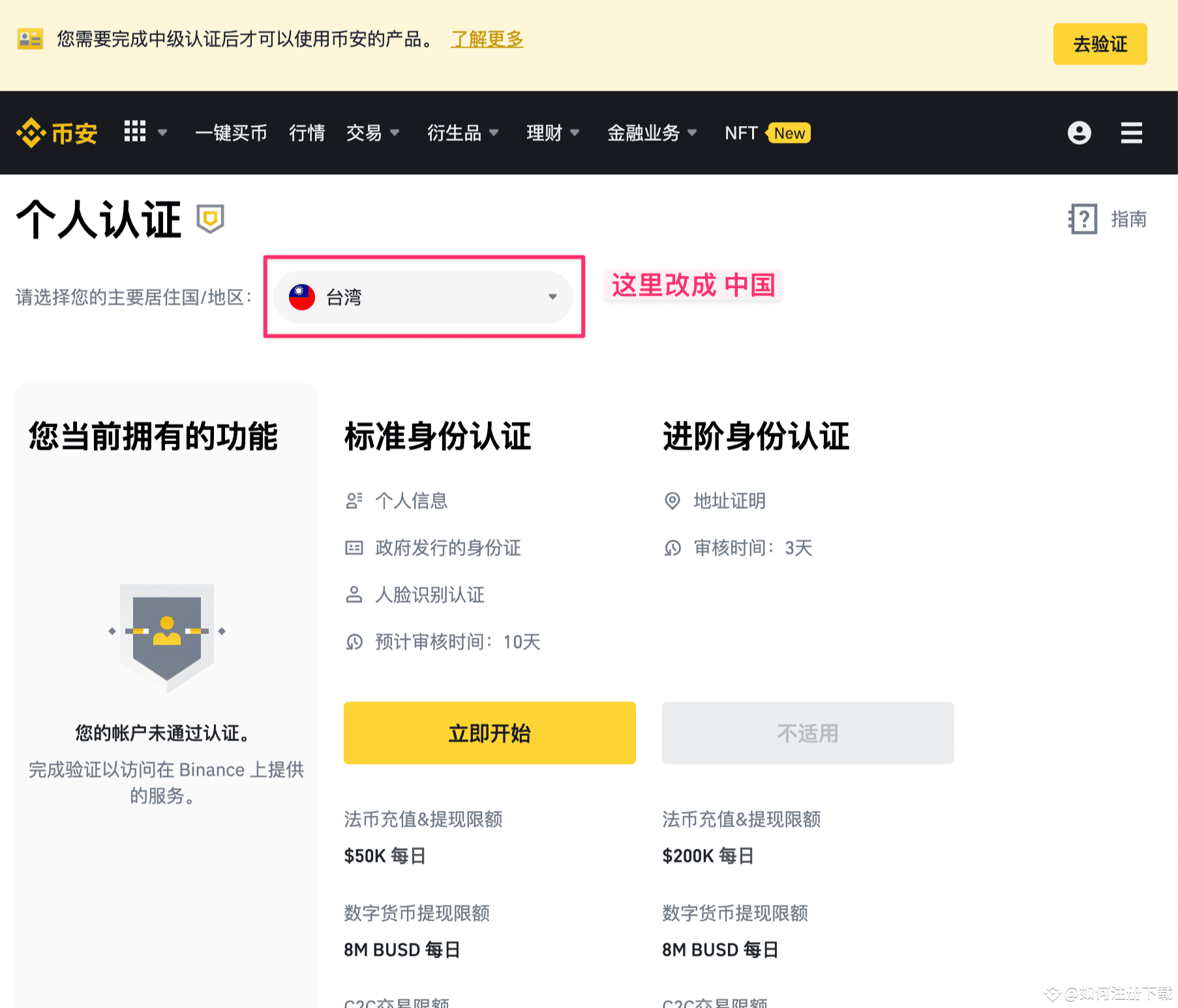Image resolution: width=1178 pixels, height=1008 pixels.
Task: Click the 去验证 button
Action: coord(1100,44)
